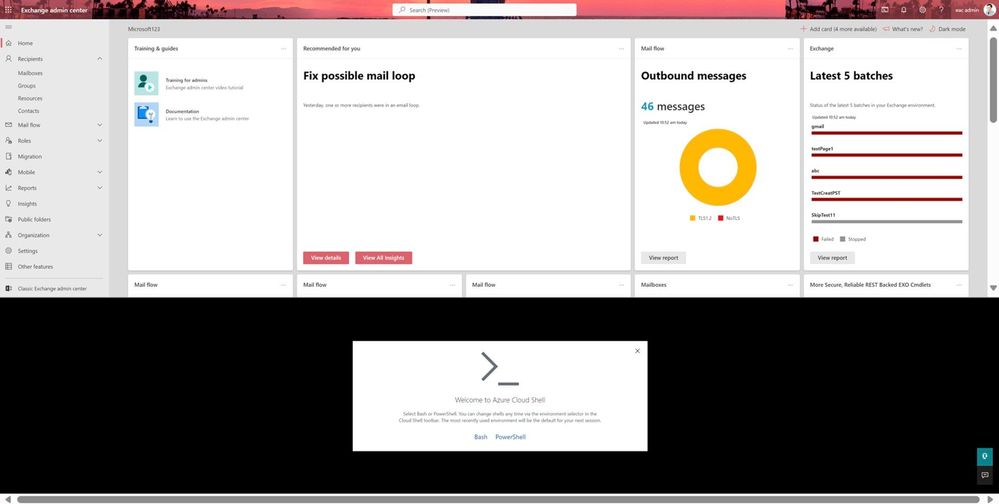Click the Documentation icon
This screenshot has width=999, height=504.
coord(146,114)
